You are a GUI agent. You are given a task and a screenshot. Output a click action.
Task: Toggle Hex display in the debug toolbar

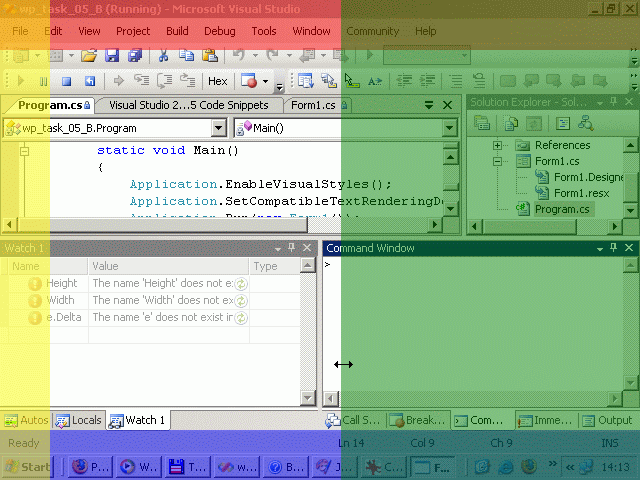tap(218, 81)
